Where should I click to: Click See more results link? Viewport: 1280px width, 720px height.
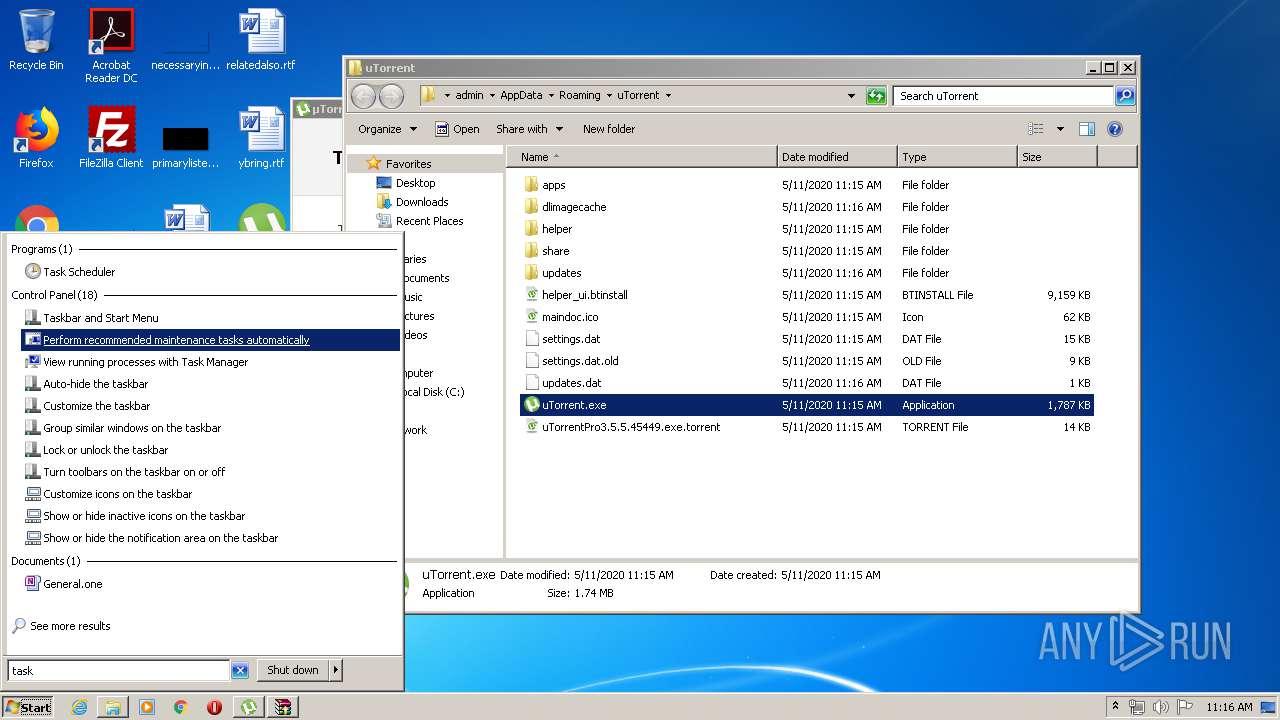tap(62, 626)
